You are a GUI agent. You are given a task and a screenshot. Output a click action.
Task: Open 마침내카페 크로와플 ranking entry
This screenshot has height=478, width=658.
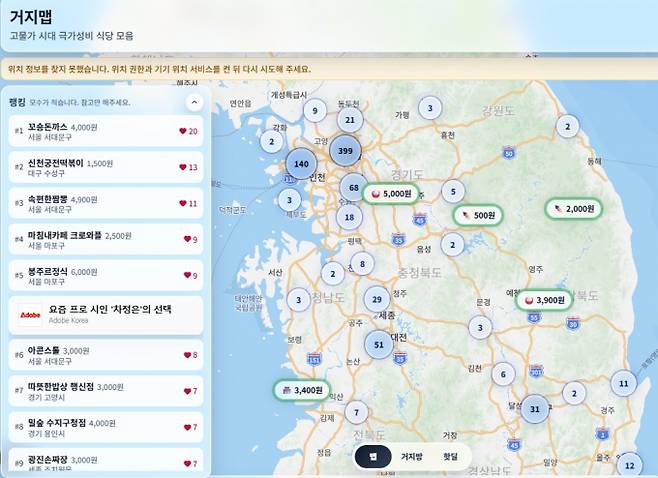[106, 240]
